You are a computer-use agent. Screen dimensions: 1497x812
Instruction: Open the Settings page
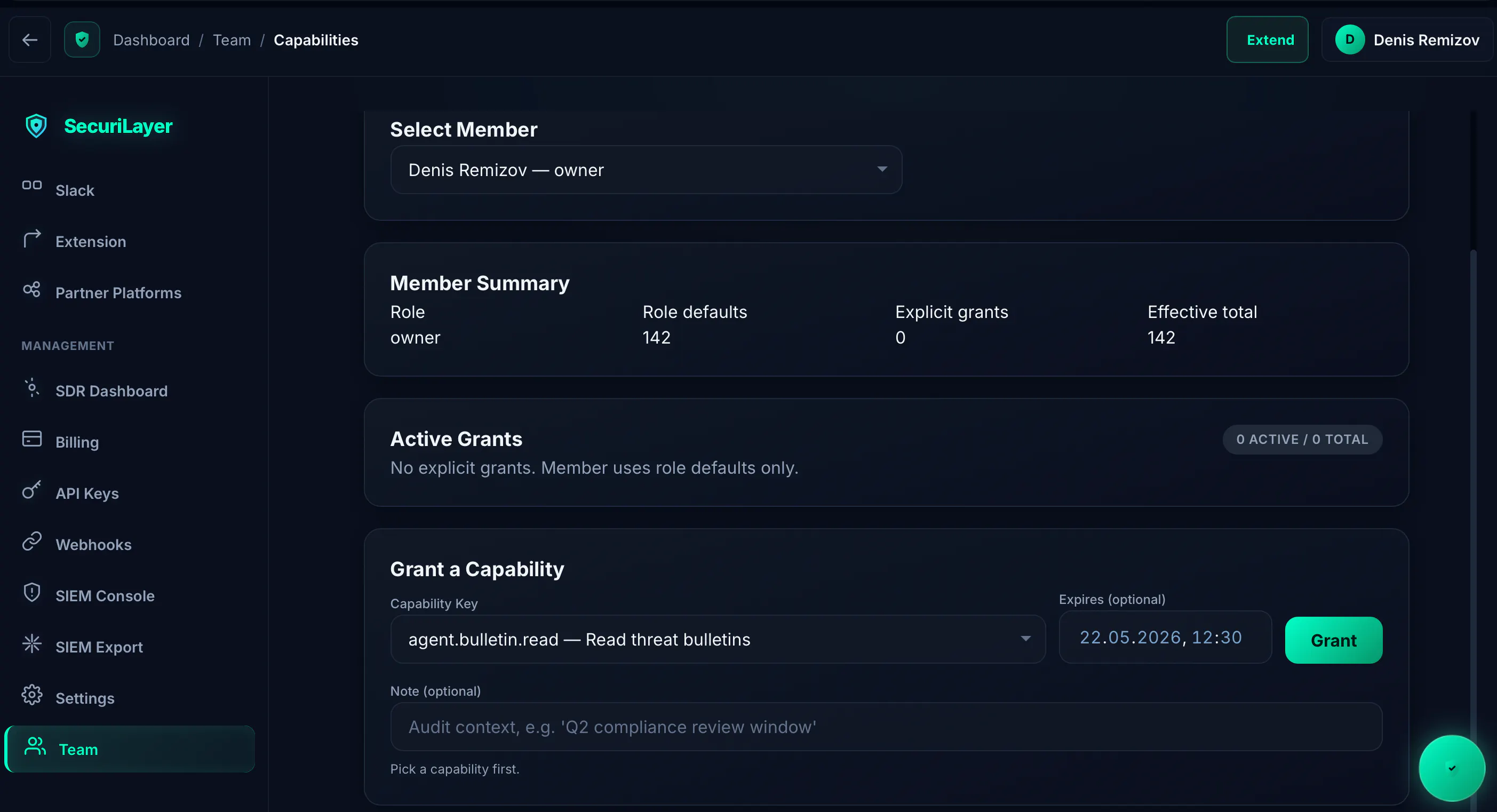tap(129, 697)
